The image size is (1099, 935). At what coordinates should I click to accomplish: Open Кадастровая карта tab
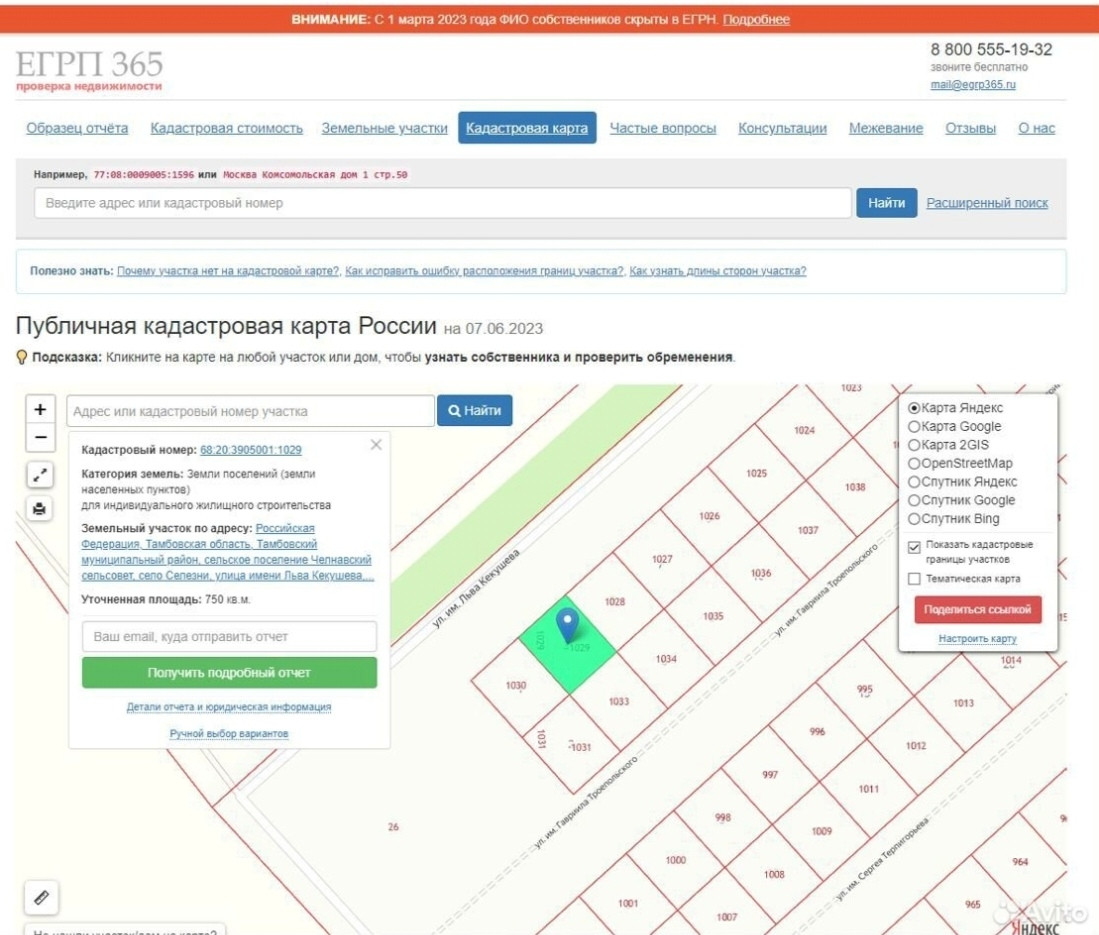point(527,128)
